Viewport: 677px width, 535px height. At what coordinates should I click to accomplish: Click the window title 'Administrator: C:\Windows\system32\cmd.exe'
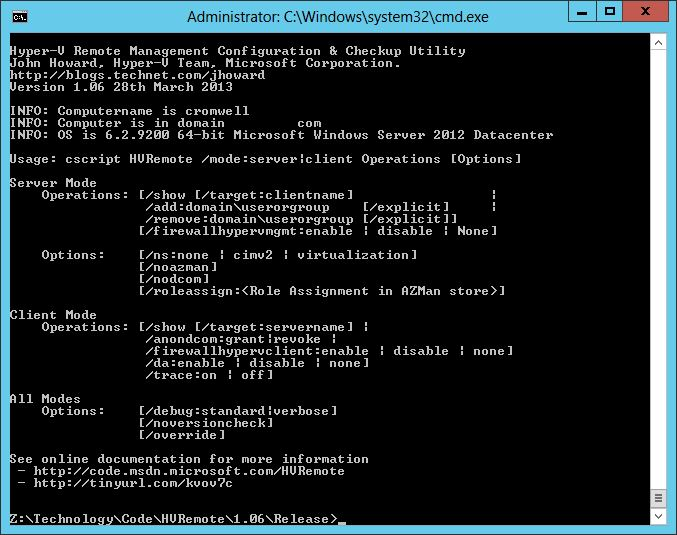(338, 17)
